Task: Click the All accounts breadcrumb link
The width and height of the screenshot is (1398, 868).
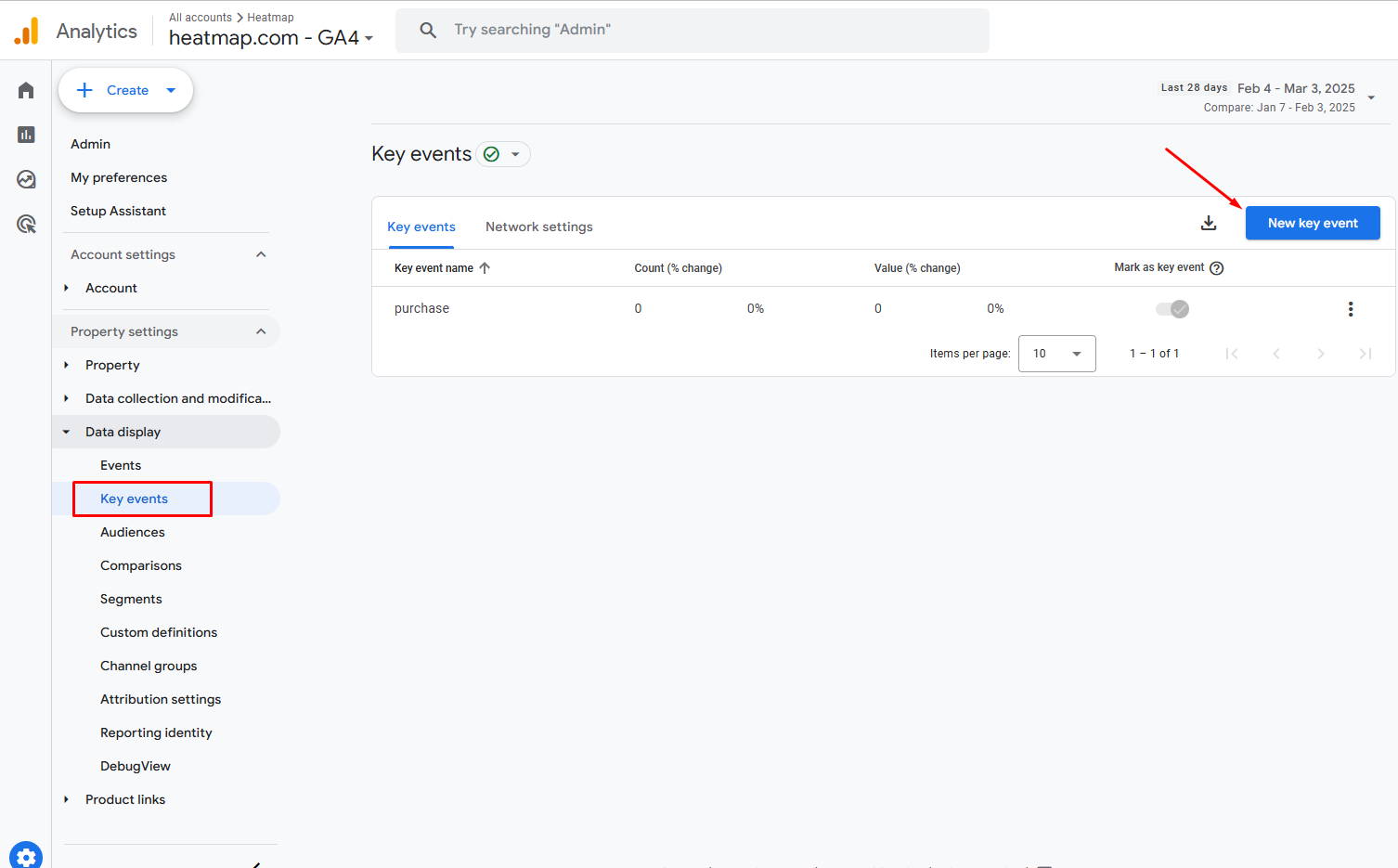Action: click(x=201, y=18)
